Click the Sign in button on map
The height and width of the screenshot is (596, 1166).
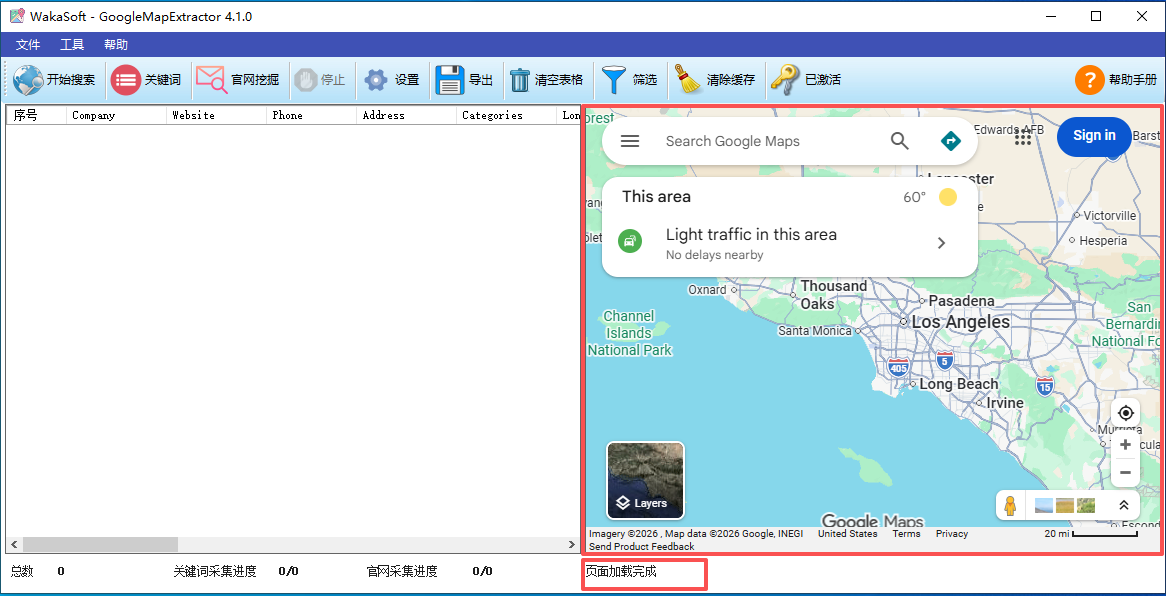(x=1093, y=136)
